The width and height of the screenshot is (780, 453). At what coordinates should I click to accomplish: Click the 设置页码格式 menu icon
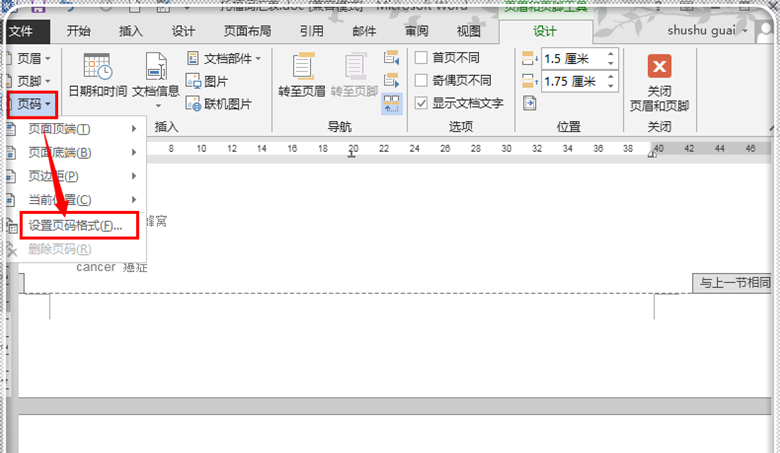click(x=12, y=226)
